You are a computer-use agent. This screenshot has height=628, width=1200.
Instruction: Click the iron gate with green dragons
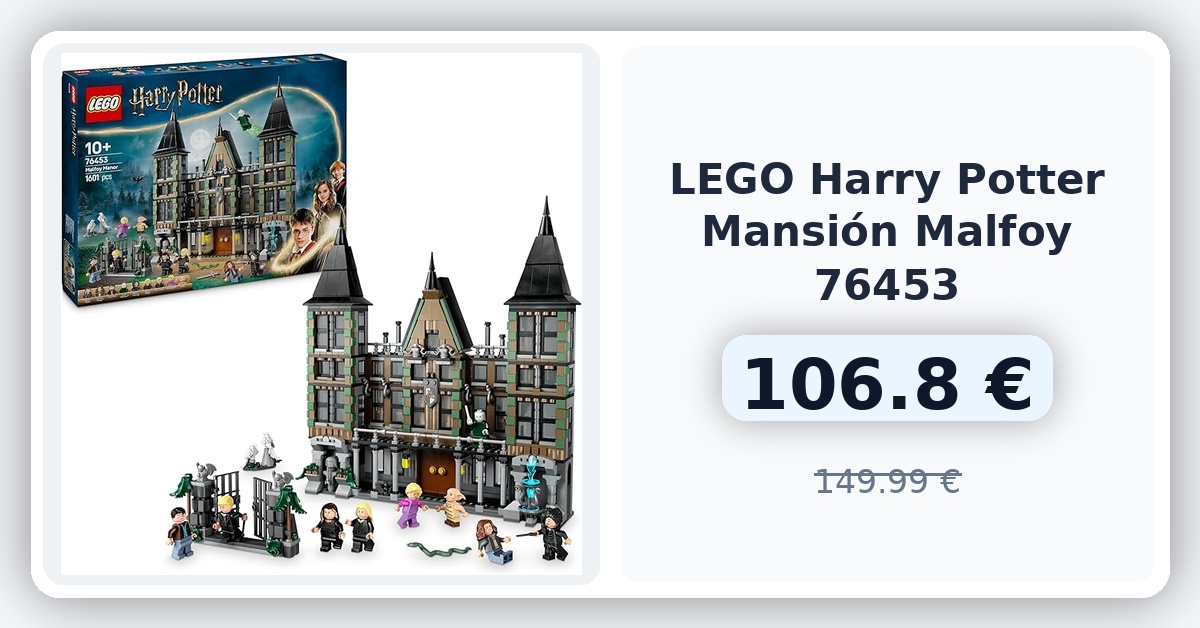click(x=237, y=505)
